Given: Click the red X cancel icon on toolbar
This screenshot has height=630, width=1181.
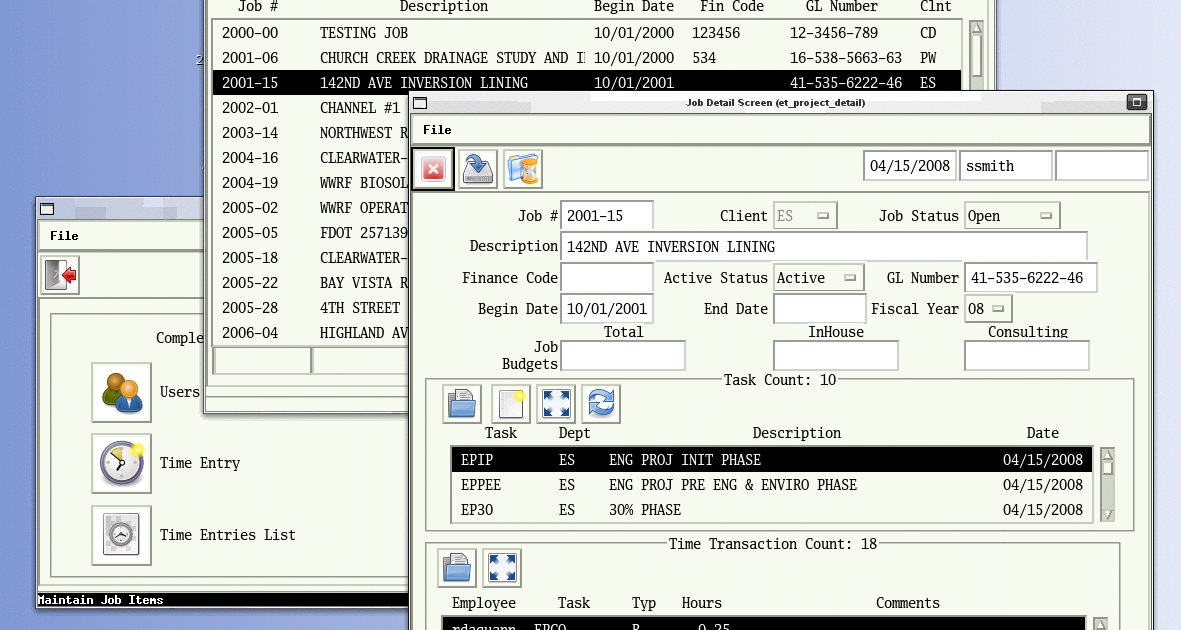Looking at the screenshot, I should click(x=432, y=168).
